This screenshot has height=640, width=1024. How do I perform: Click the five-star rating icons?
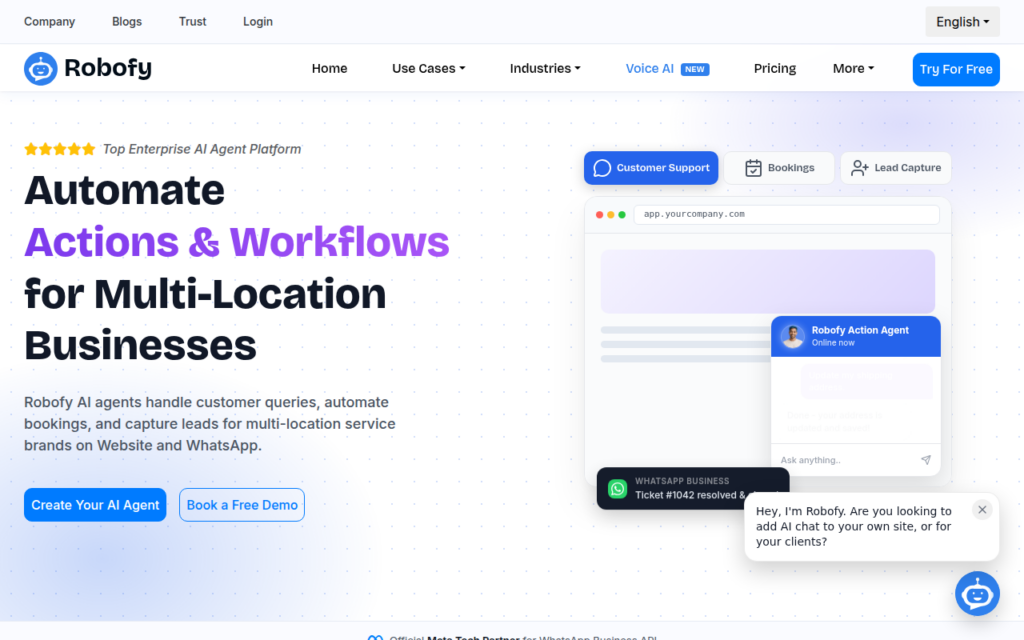[60, 150]
